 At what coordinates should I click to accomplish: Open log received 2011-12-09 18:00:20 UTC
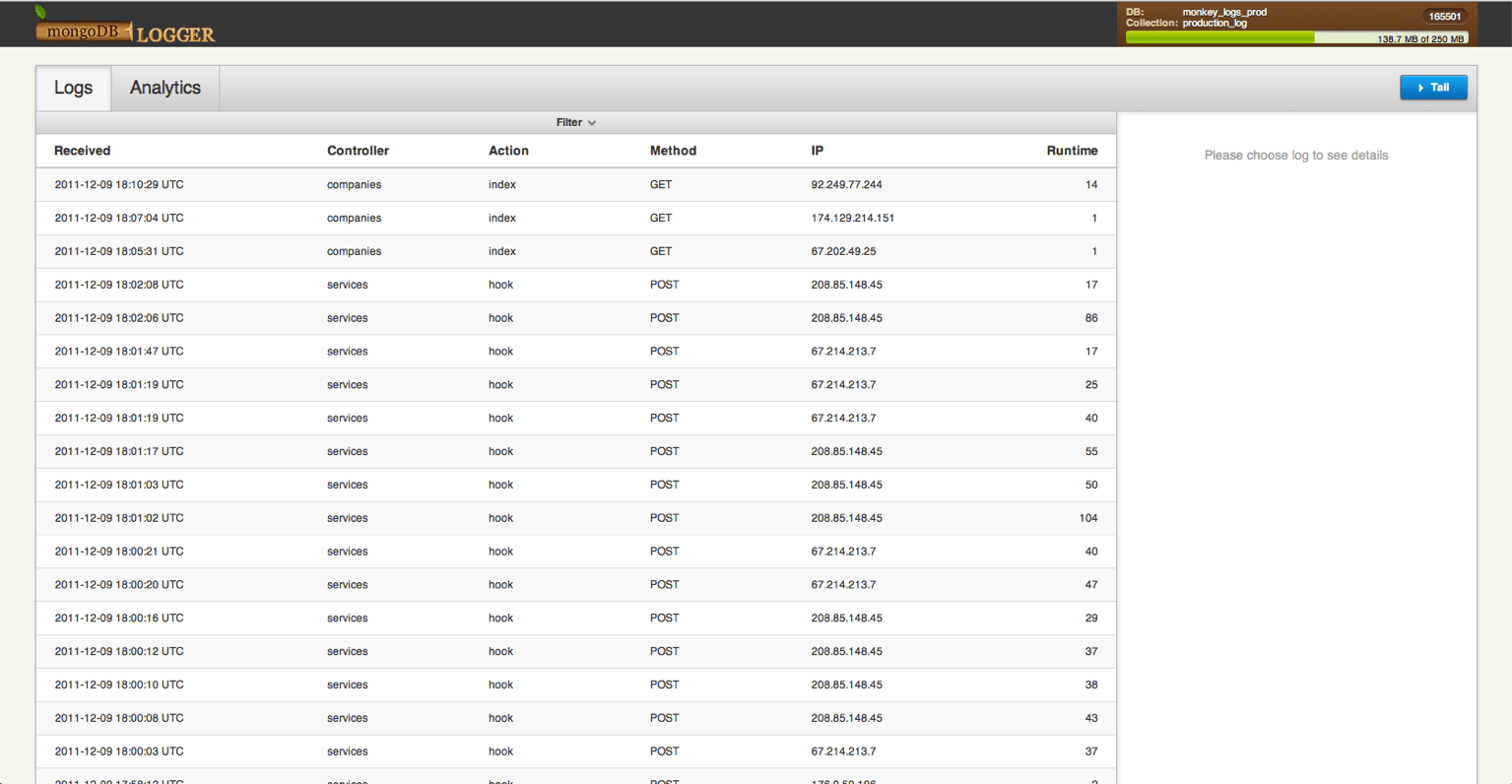click(x=576, y=585)
